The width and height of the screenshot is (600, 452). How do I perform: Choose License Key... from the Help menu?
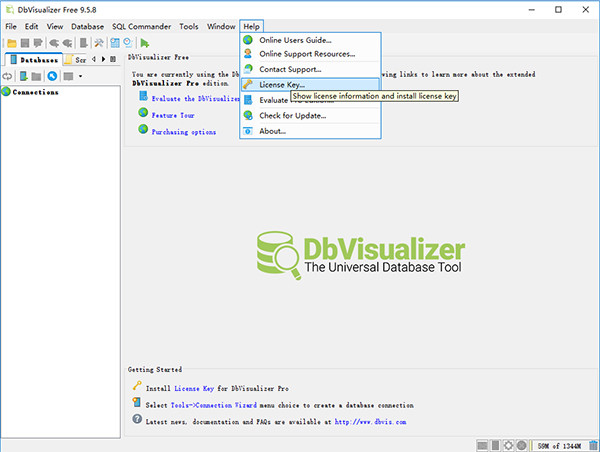(x=282, y=85)
